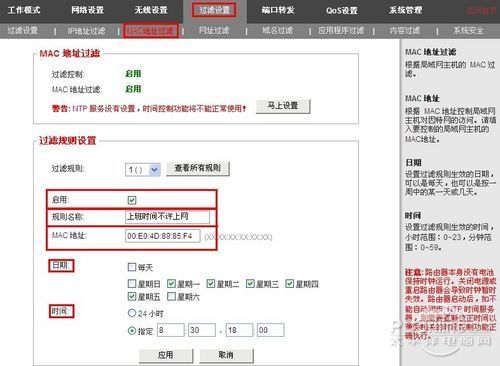Select the 24 小时 radio option
This screenshot has height=366, width=500.
click(132, 313)
